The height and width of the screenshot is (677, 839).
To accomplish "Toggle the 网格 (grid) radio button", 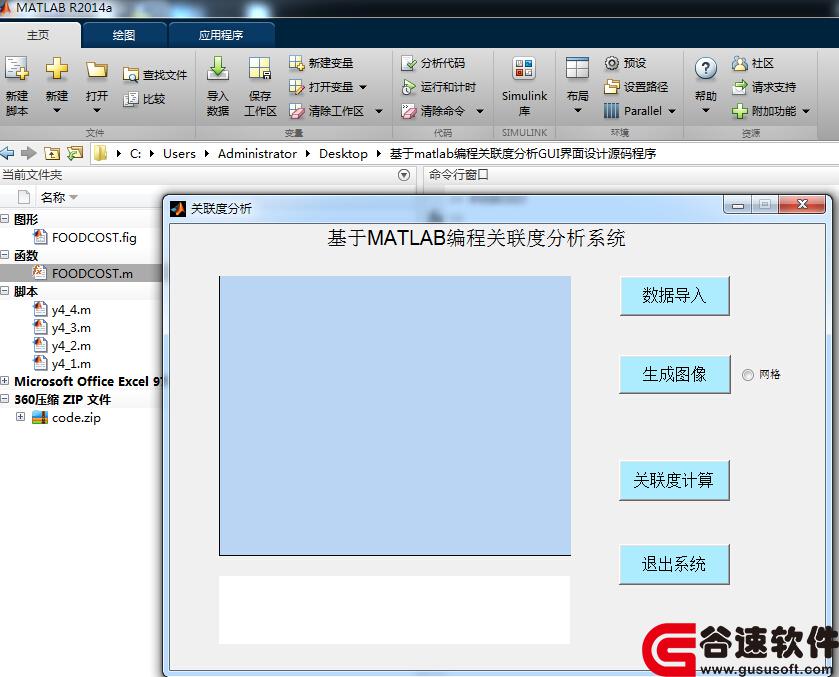I will click(748, 375).
